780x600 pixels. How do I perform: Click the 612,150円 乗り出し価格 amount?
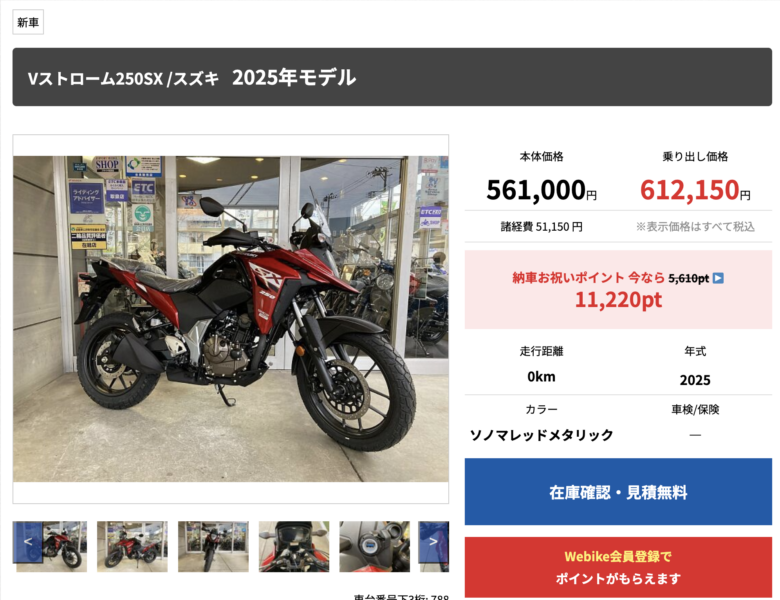[x=695, y=190]
